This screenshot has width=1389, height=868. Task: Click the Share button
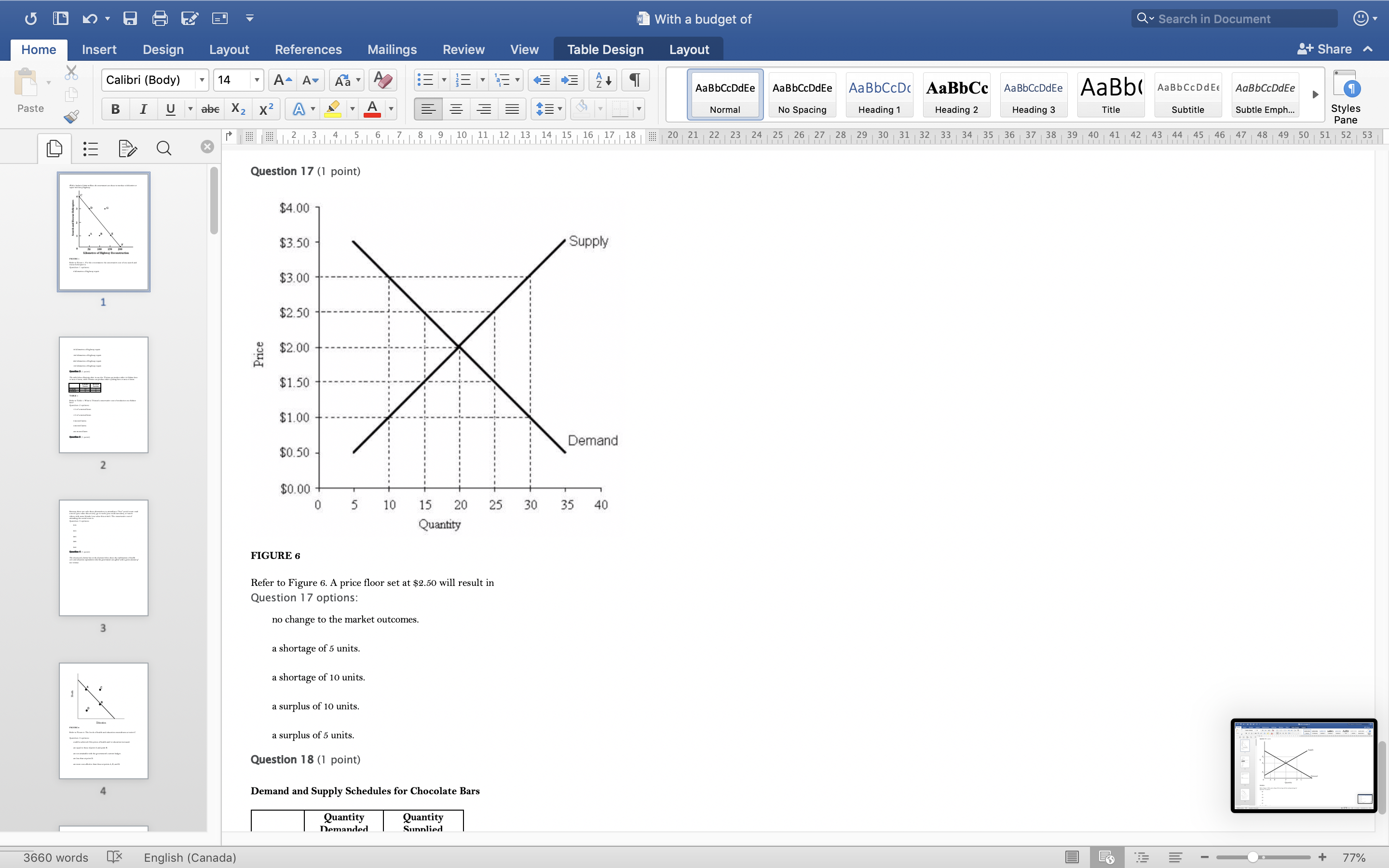(1324, 49)
